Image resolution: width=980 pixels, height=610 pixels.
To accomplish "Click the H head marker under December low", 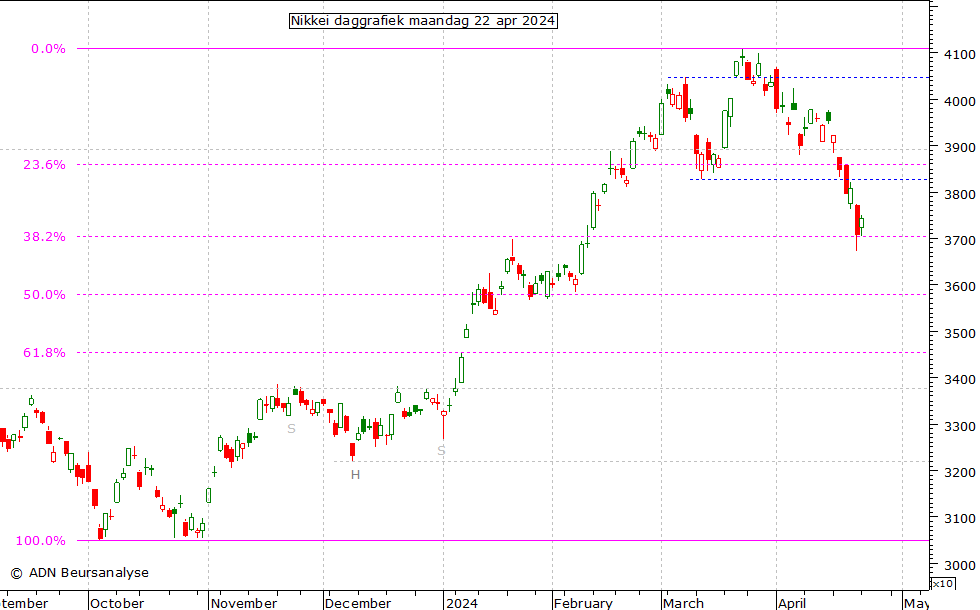I will coord(356,475).
